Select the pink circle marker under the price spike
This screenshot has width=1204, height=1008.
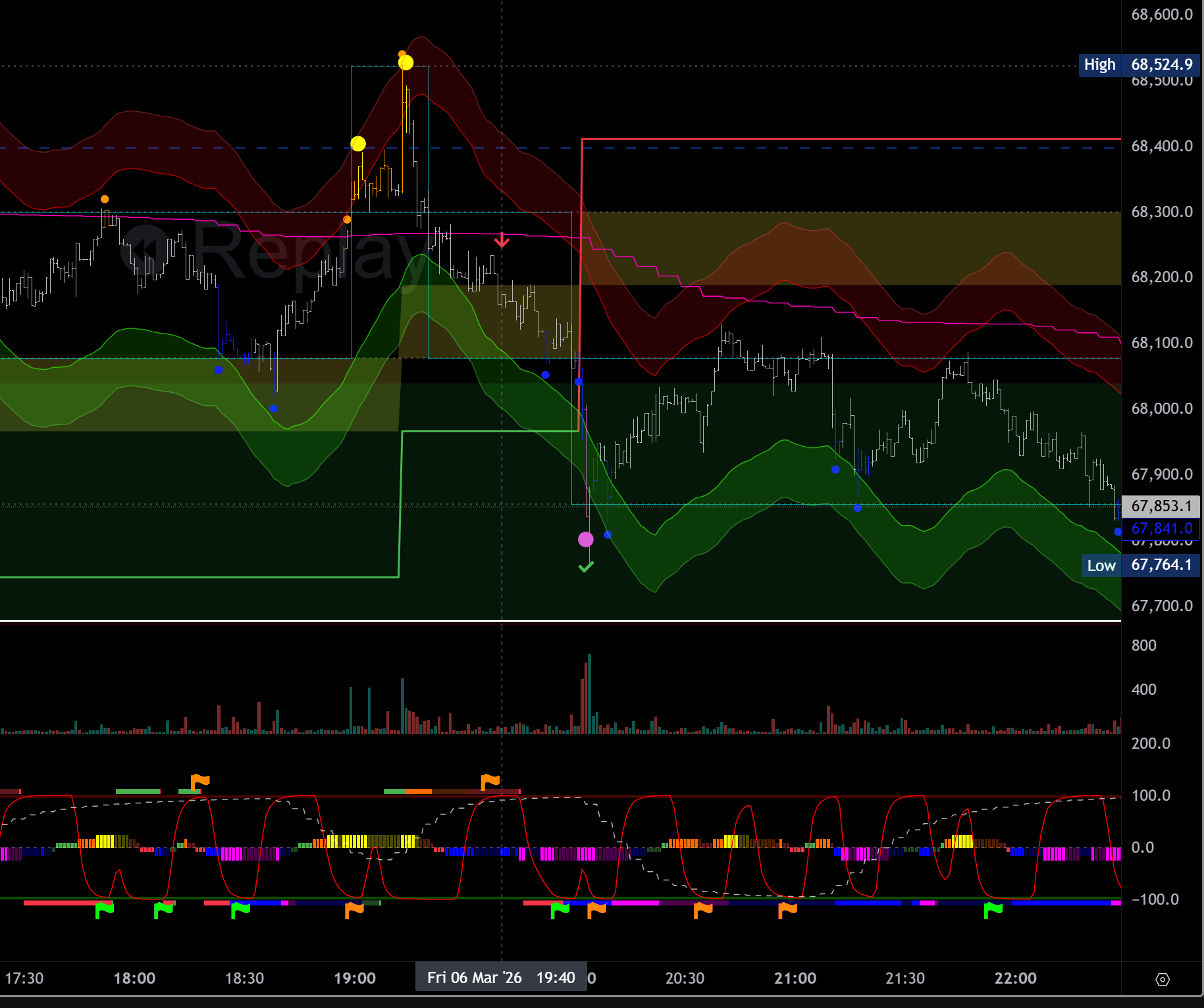[x=585, y=540]
